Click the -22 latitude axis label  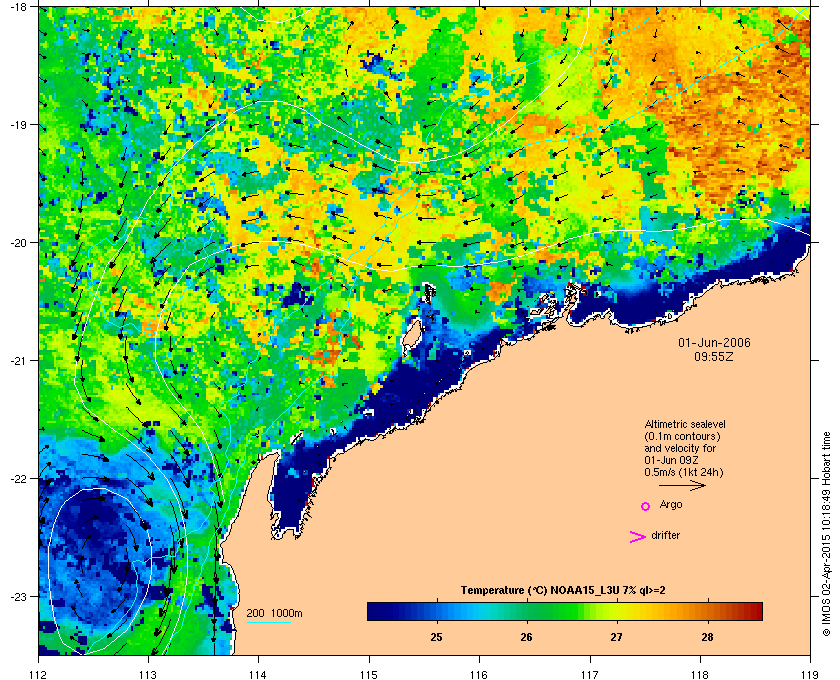coord(19,478)
